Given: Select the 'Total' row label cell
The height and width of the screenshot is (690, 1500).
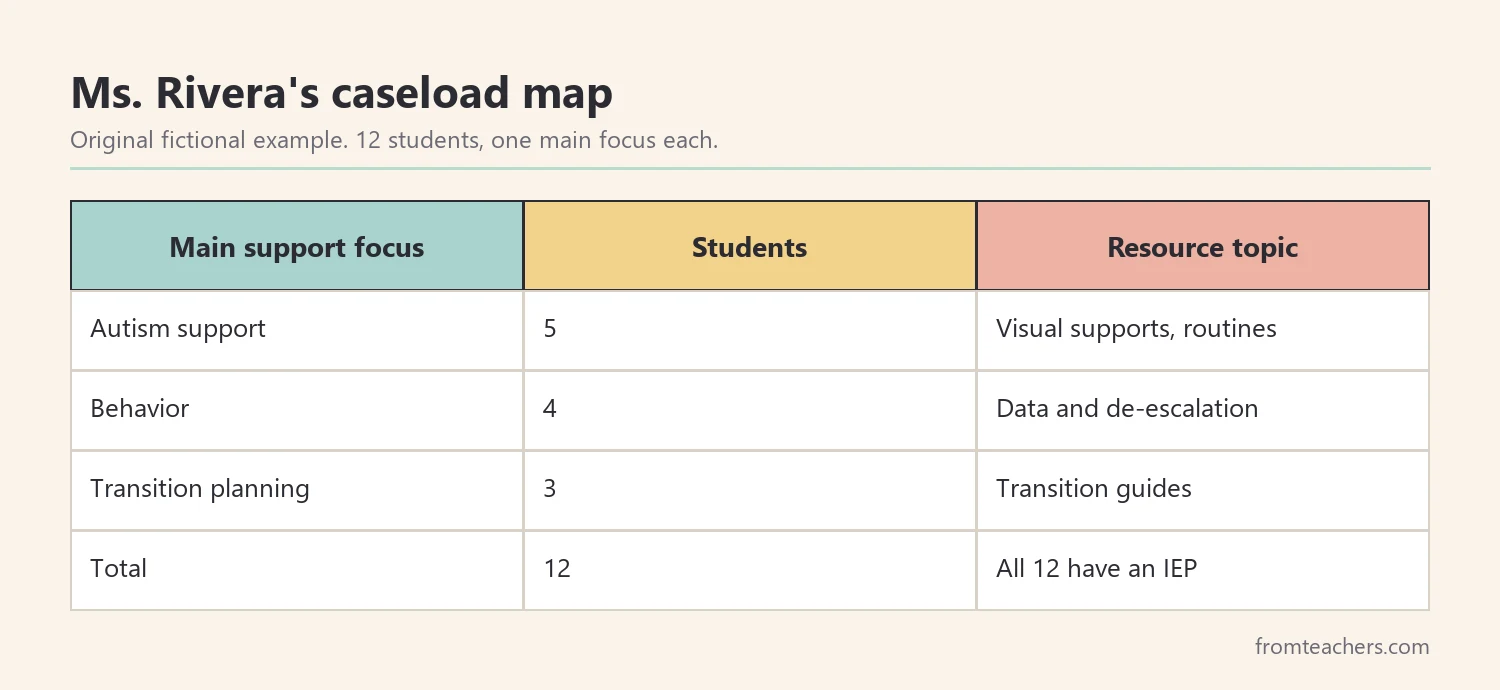Looking at the screenshot, I should point(297,570).
